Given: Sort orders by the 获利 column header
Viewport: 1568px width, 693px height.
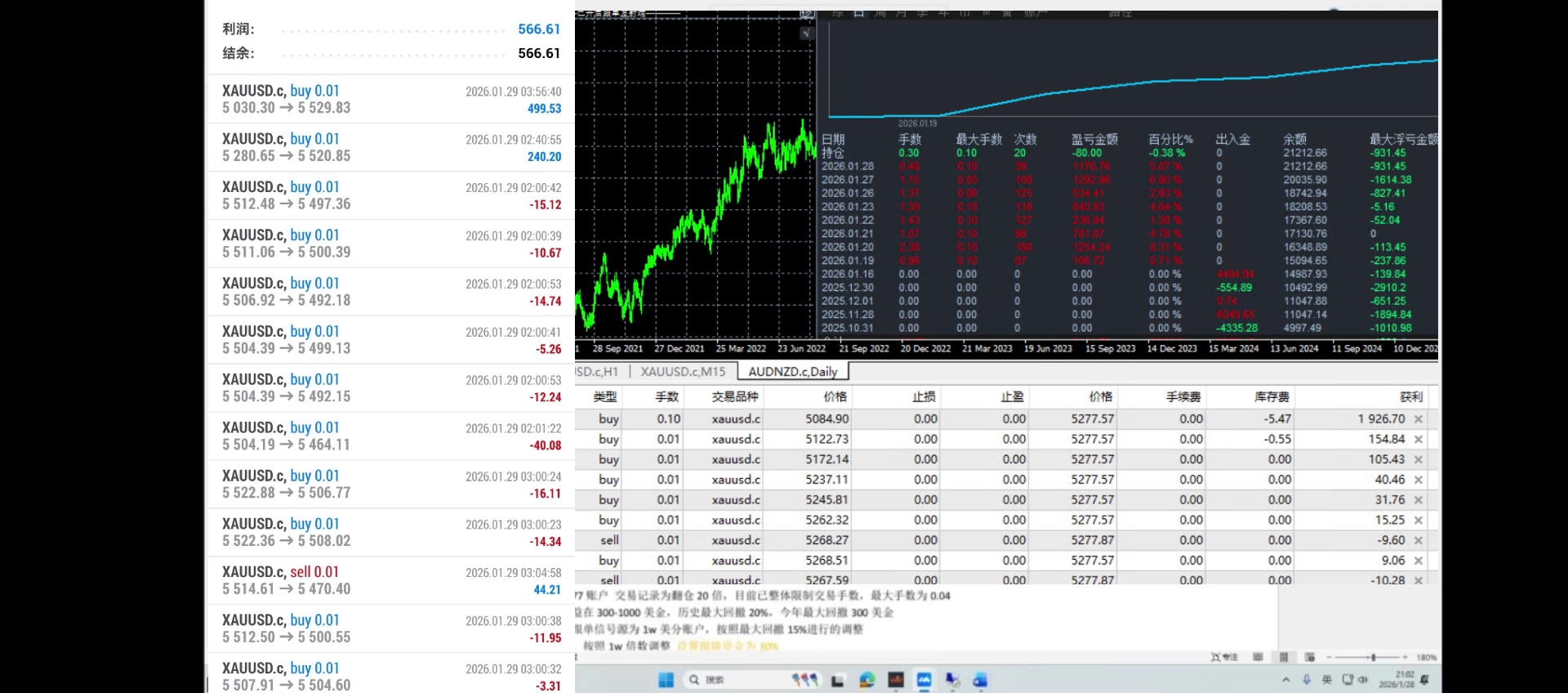Looking at the screenshot, I should coord(1410,397).
